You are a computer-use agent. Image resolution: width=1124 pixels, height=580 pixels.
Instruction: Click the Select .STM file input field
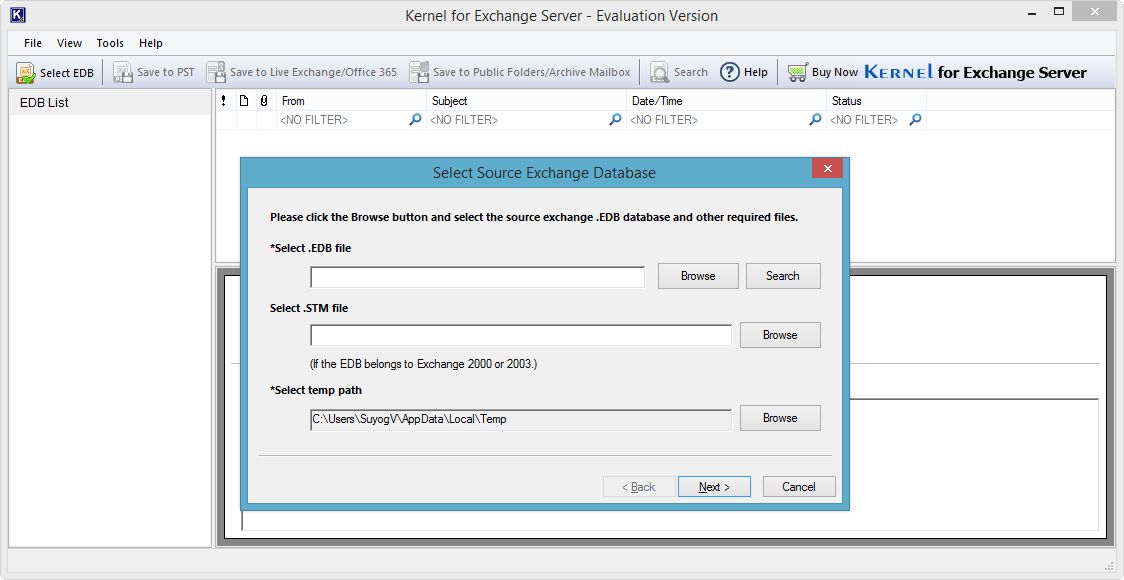coord(520,335)
